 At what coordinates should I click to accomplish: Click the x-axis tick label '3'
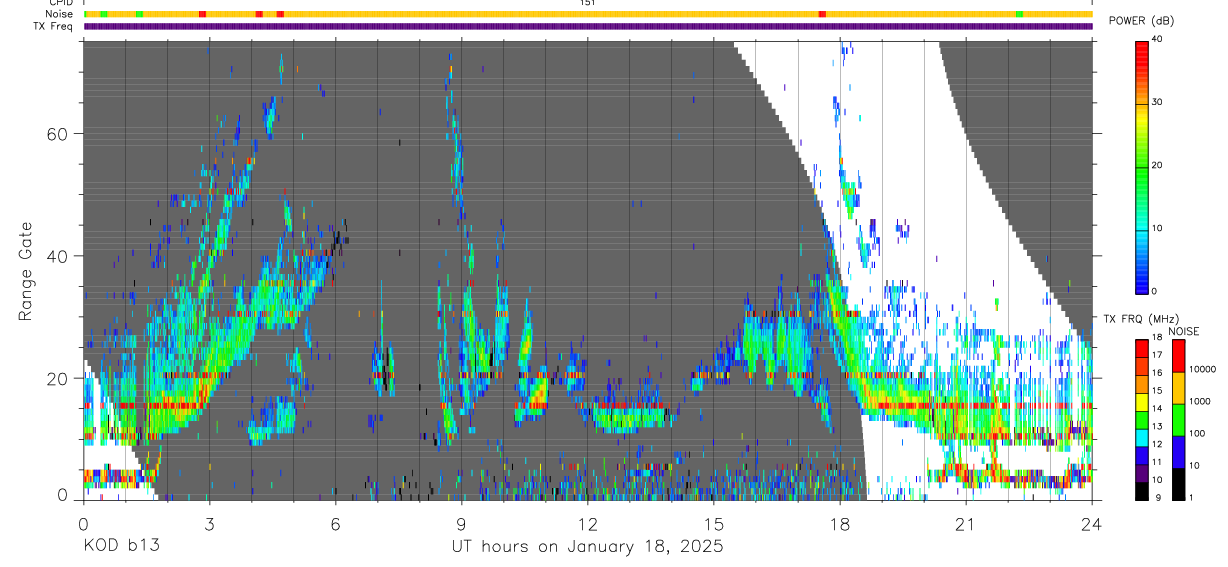click(x=209, y=524)
